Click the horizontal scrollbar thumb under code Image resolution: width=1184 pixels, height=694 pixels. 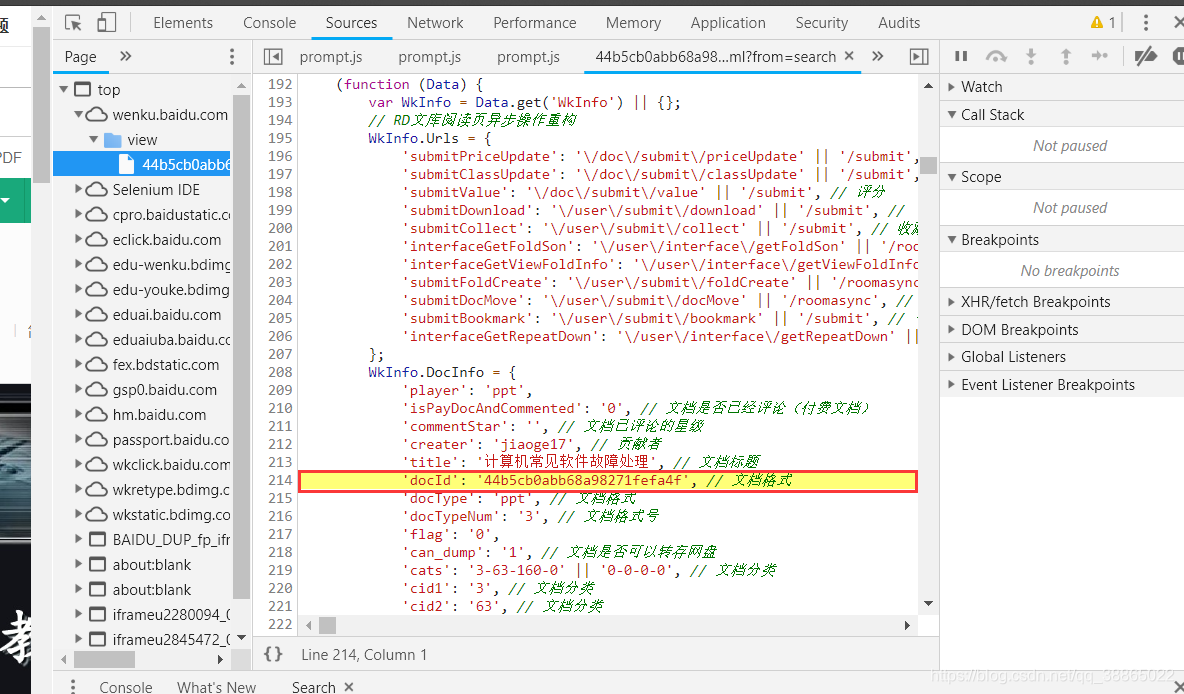pyautogui.click(x=327, y=625)
